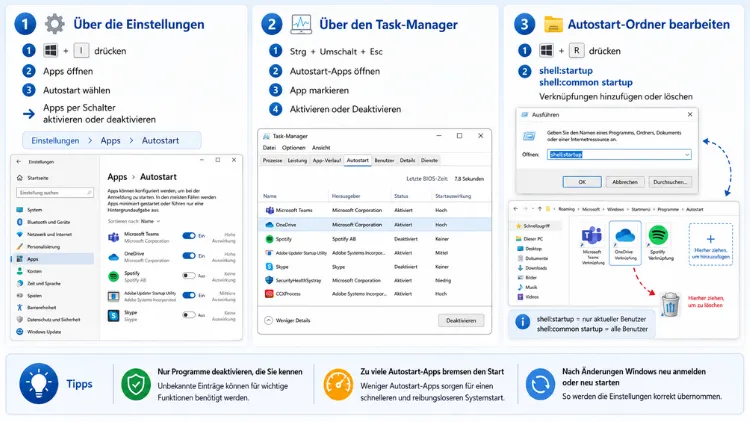Open Personalisierung in settings sidebar
Image resolution: width=750 pixels, height=422 pixels.
38,247
